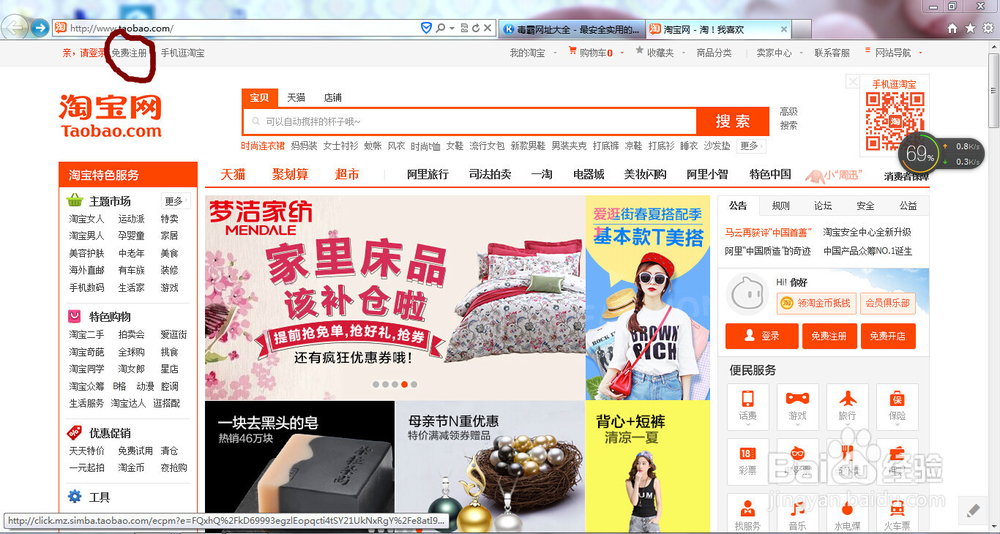This screenshot has width=1000, height=534.
Task: Click the orange 搜索 button
Action: point(733,121)
